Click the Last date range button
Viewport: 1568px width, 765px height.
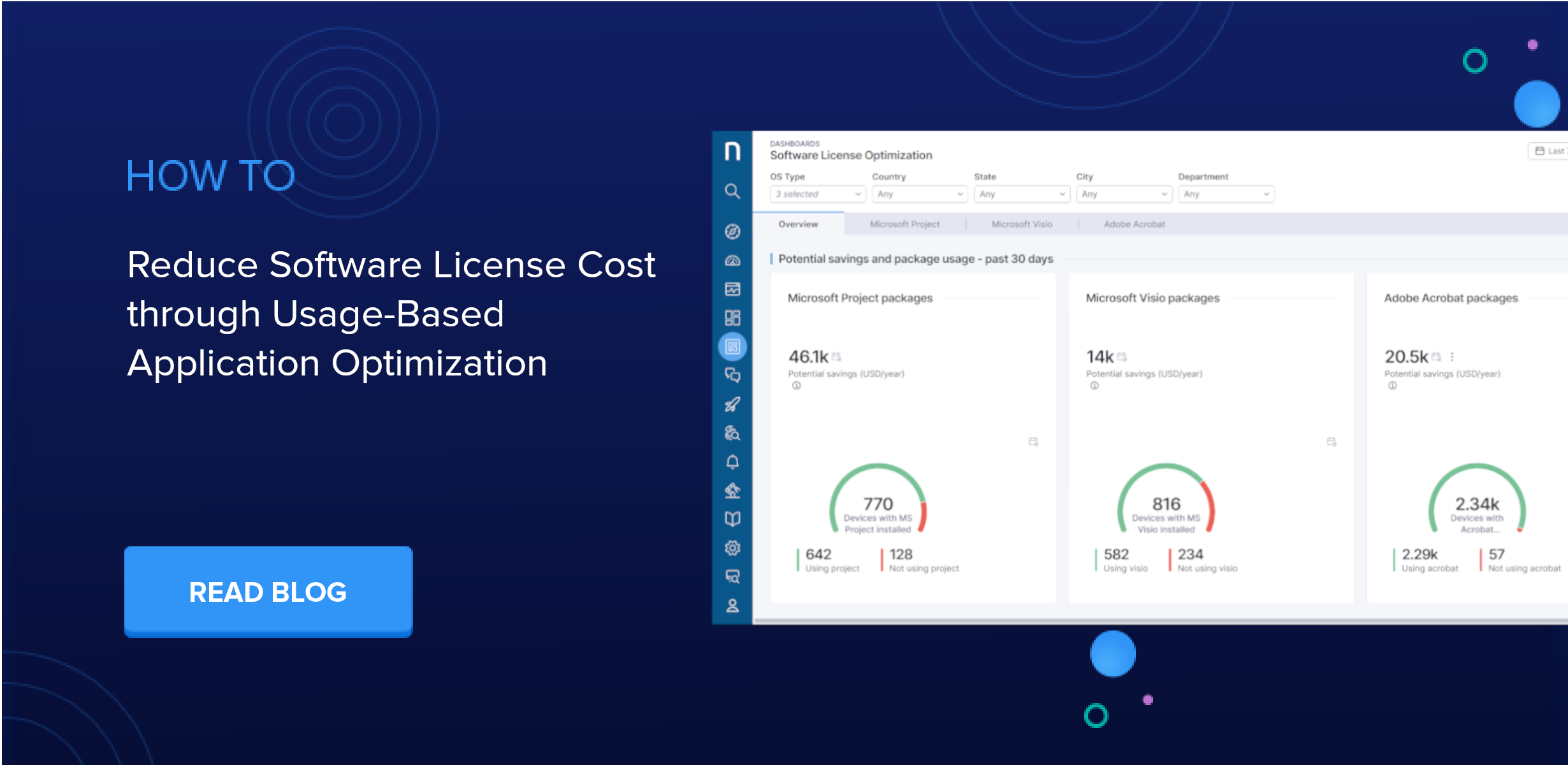click(1549, 151)
